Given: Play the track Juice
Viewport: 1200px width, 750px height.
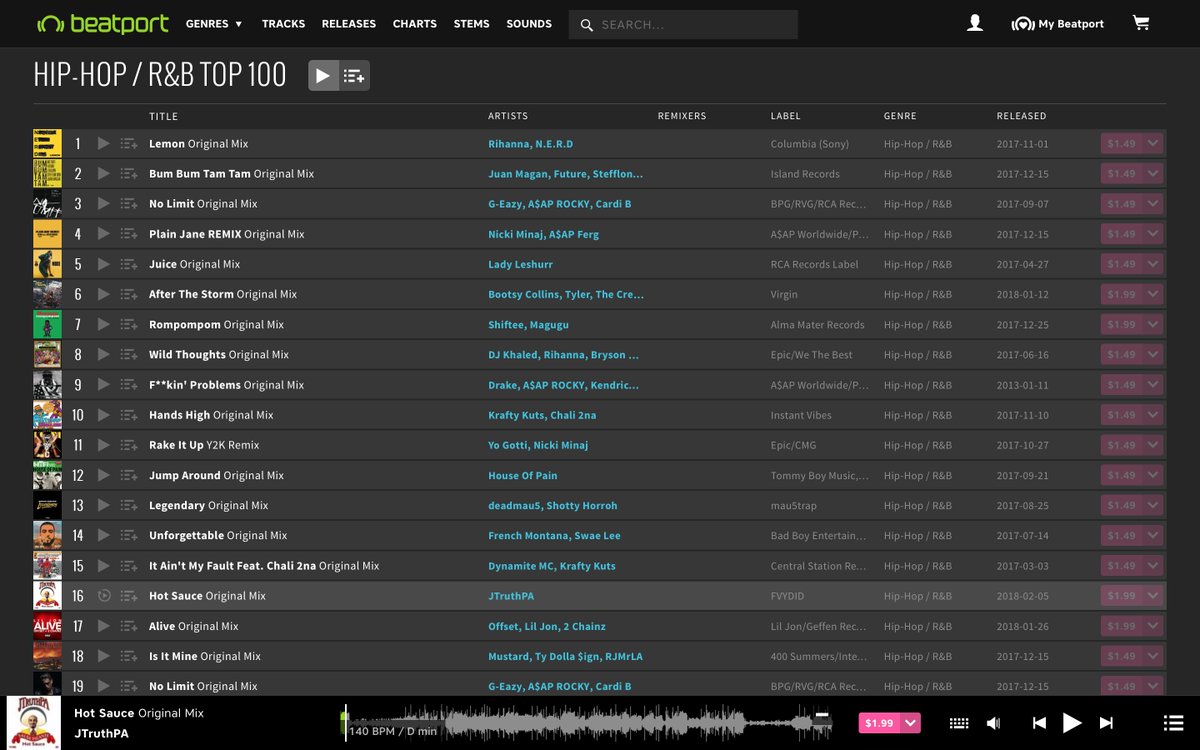Looking at the screenshot, I should click(x=104, y=264).
